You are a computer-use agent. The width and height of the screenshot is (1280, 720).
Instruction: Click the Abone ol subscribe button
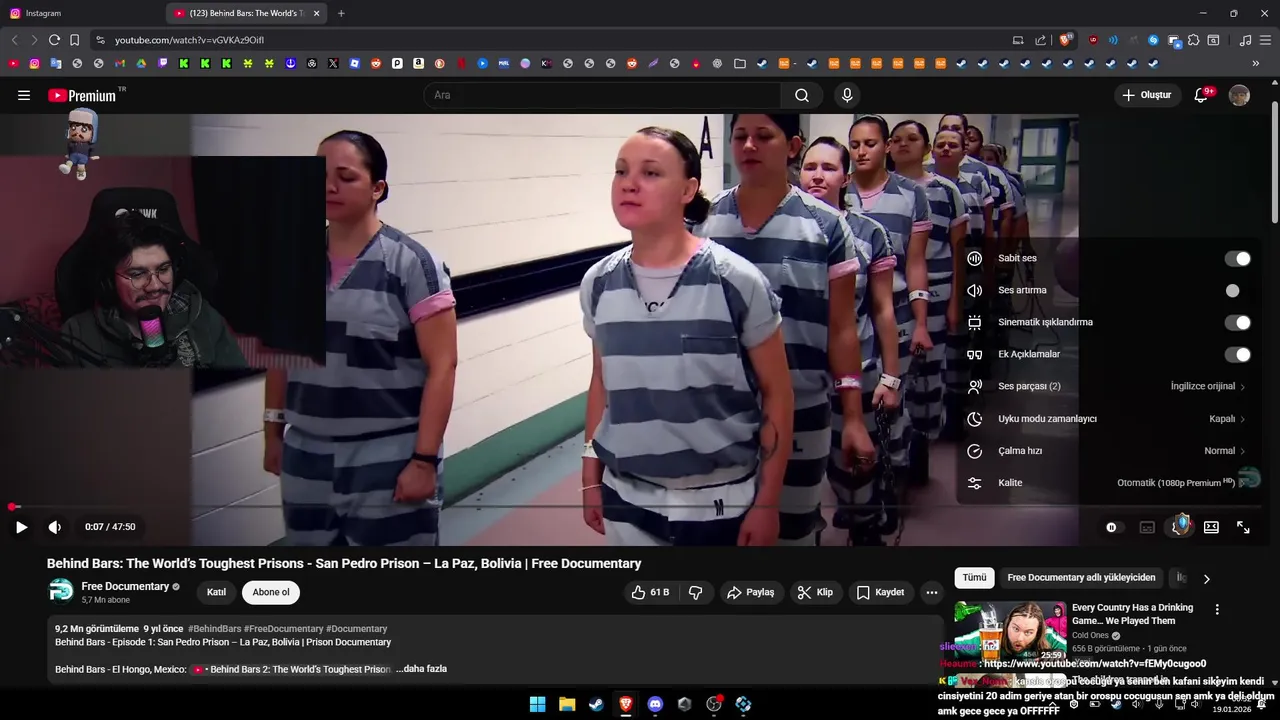click(x=271, y=592)
